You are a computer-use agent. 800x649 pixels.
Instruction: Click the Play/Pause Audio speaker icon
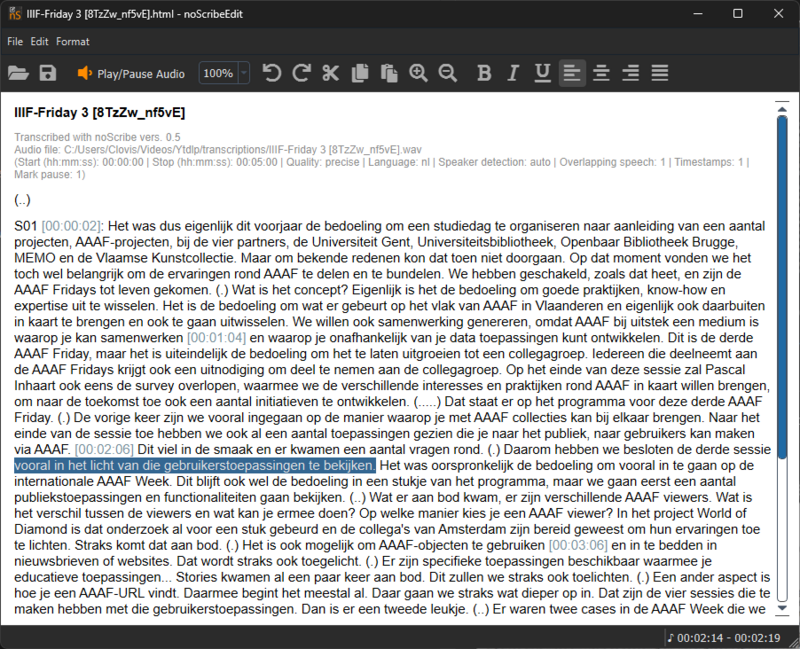pos(85,71)
